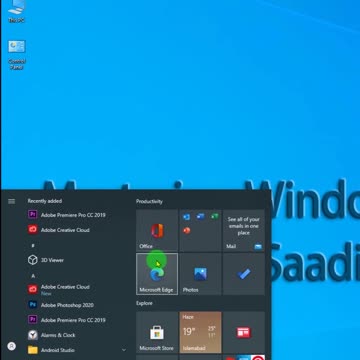Select the Productivity group heading

[149, 201]
